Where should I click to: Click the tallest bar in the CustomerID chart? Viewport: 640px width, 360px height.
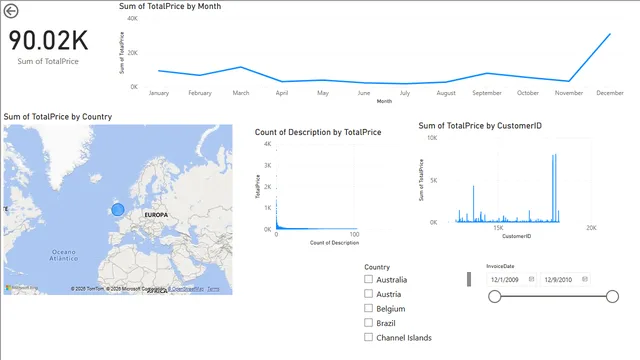pyautogui.click(x=556, y=188)
